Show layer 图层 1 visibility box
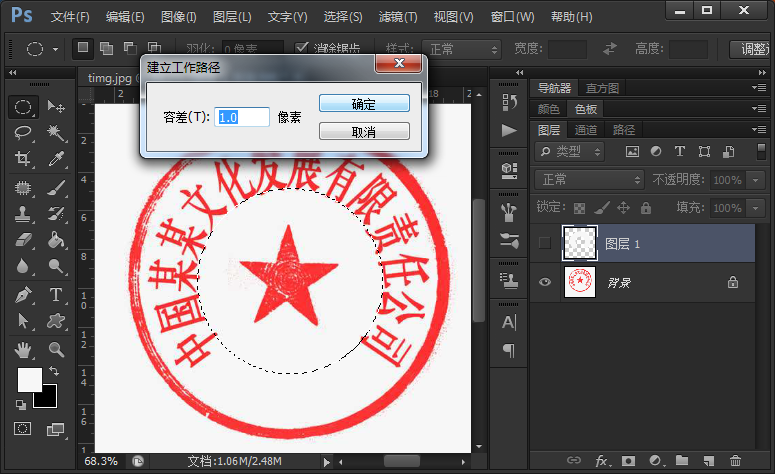This screenshot has height=474, width=775. [545, 243]
